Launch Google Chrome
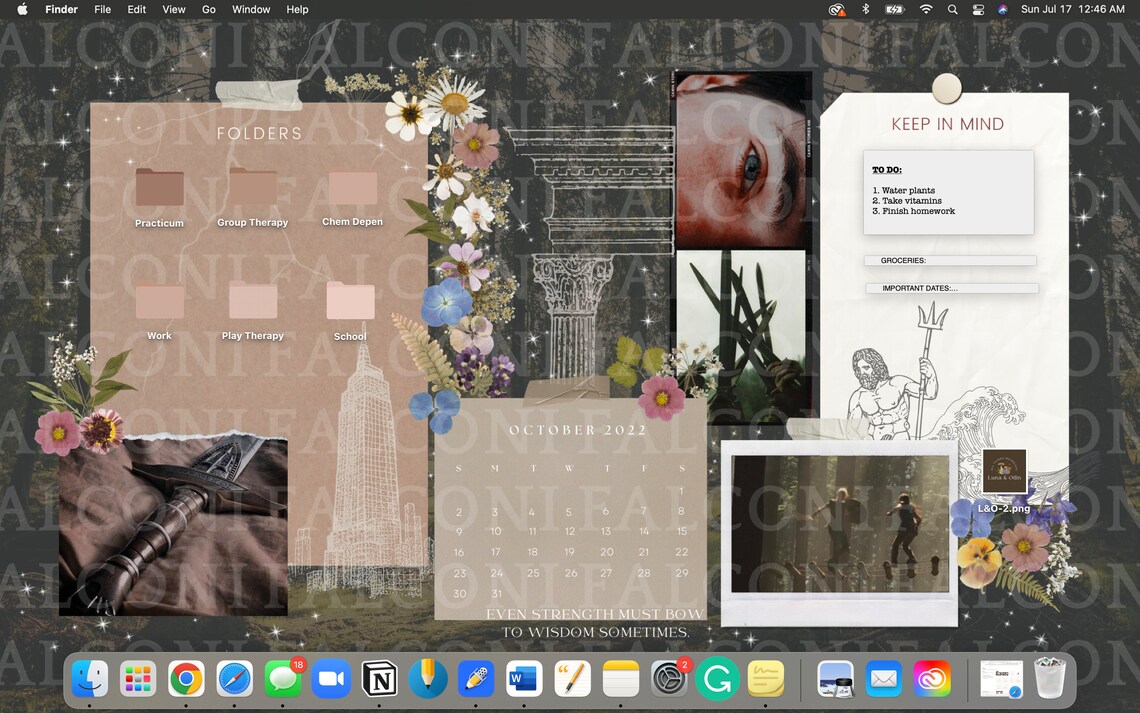 coord(186,678)
